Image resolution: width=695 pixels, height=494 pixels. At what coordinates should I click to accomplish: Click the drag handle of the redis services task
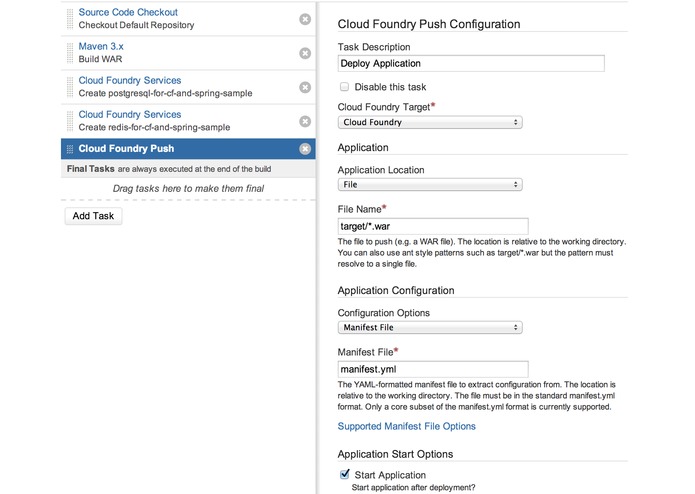[x=70, y=121]
